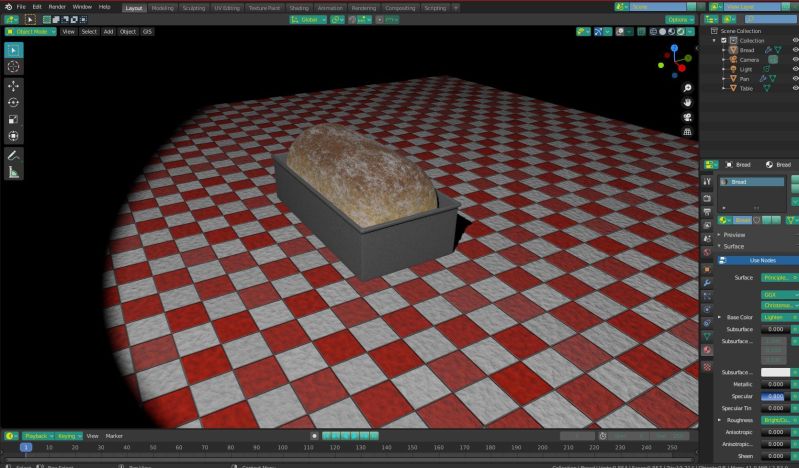
Task: Open the Options dropdown in viewport header
Action: 680,20
